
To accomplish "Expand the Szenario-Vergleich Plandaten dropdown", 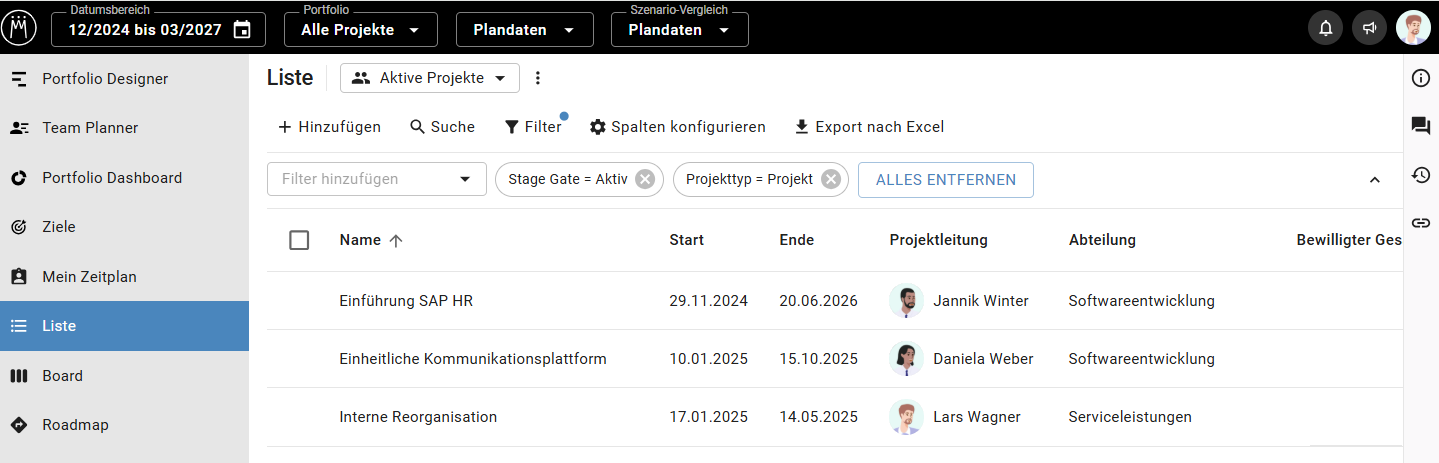I will [x=679, y=29].
